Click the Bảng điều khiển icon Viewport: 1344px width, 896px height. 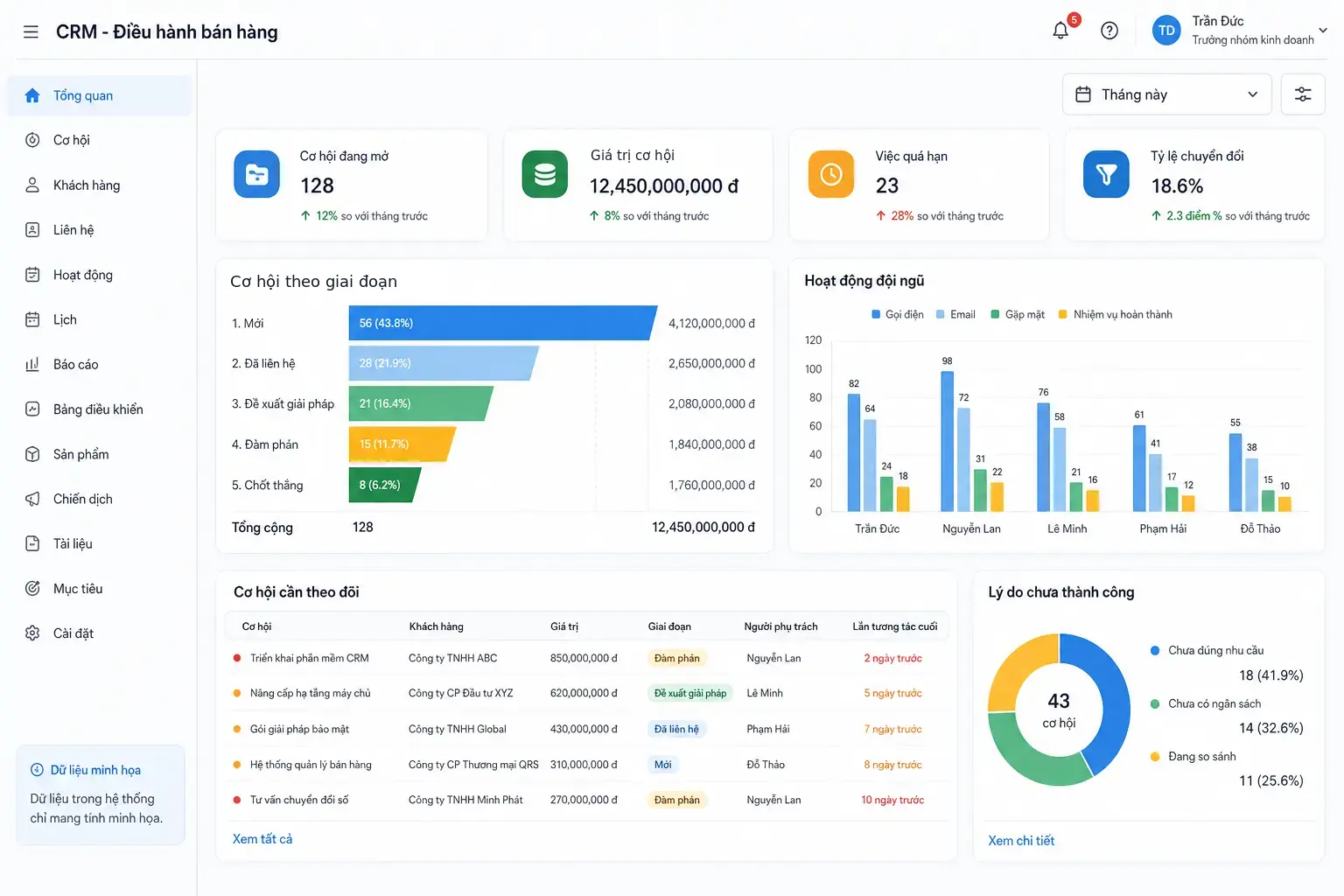[x=32, y=409]
